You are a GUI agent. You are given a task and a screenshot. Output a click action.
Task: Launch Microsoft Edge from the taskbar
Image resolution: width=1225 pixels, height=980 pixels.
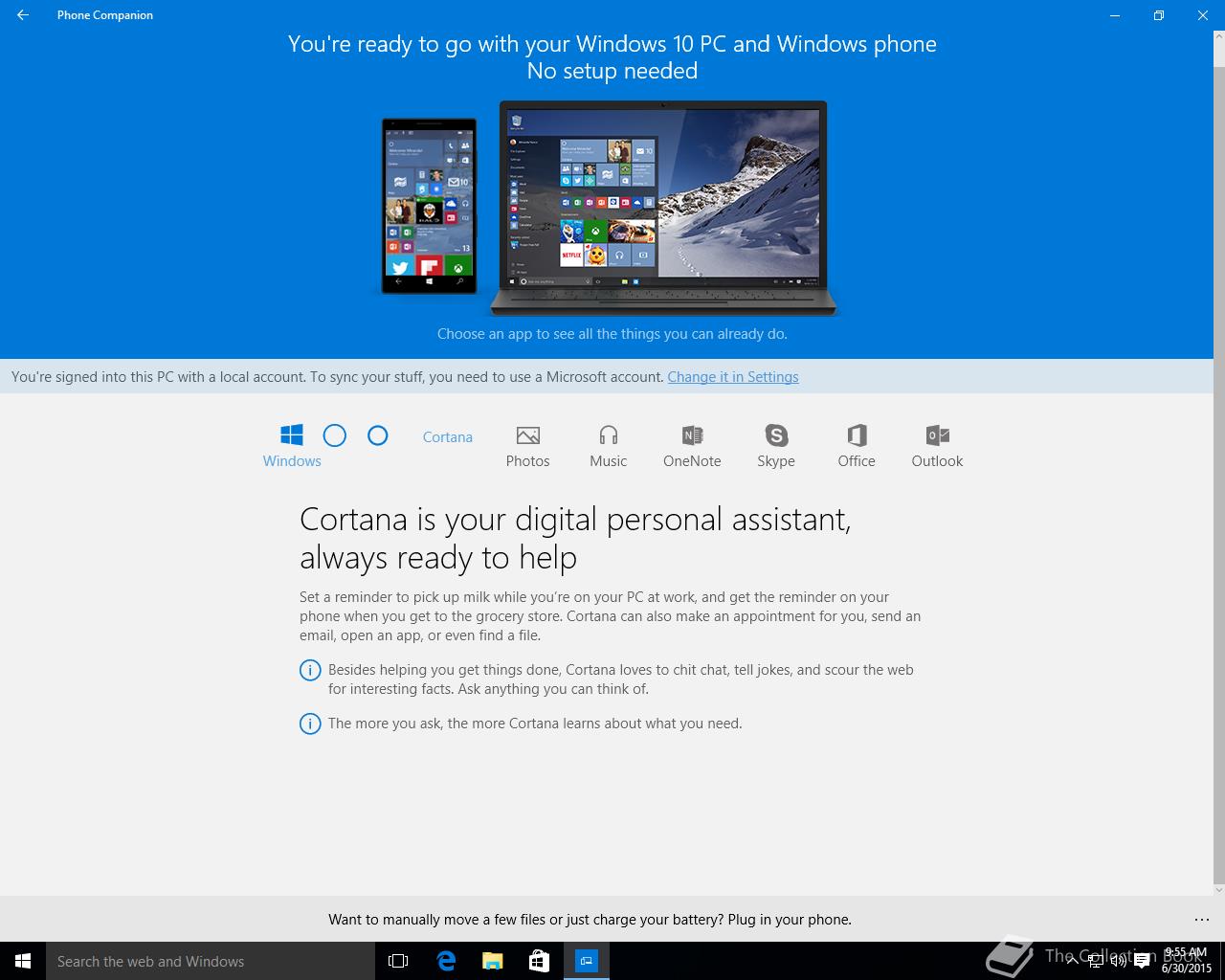(x=446, y=961)
